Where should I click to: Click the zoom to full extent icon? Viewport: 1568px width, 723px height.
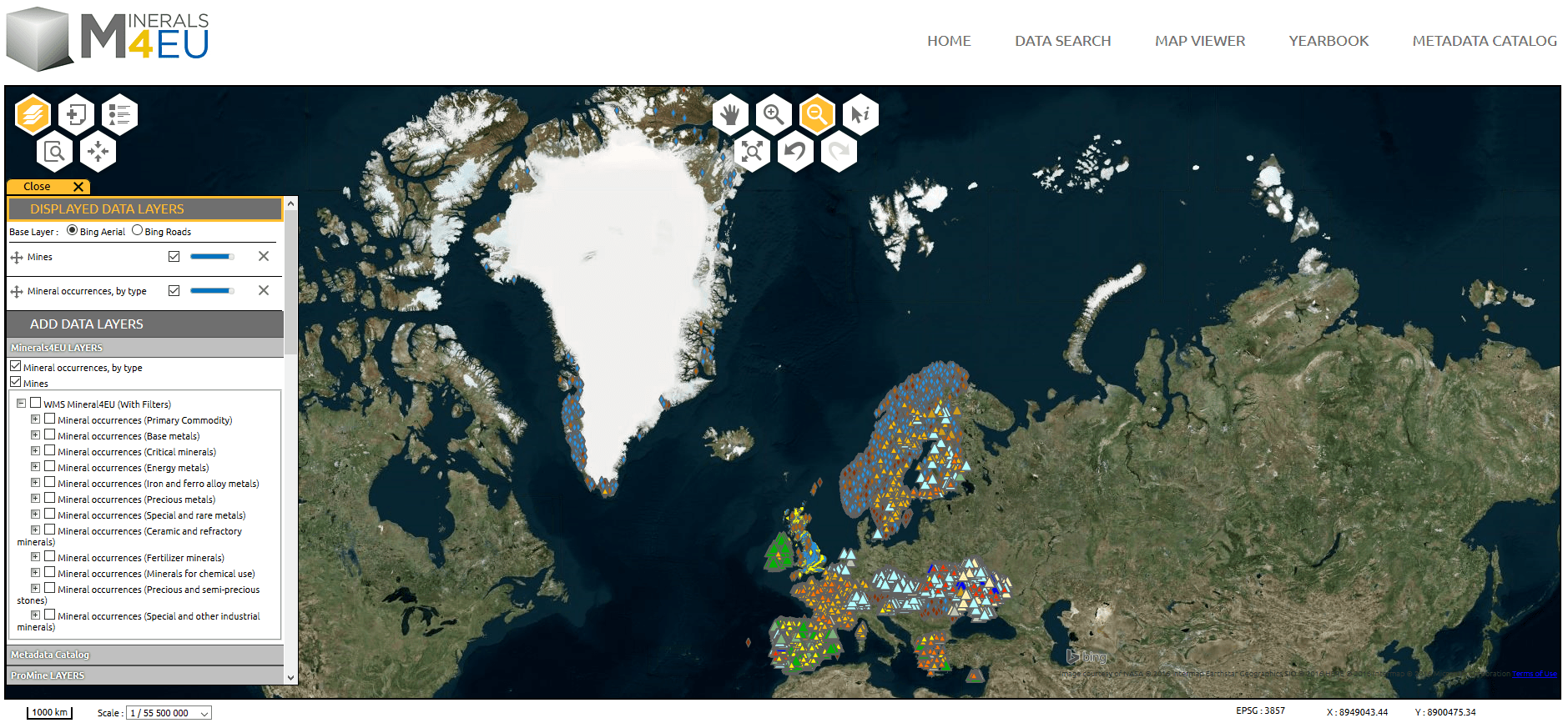752,152
